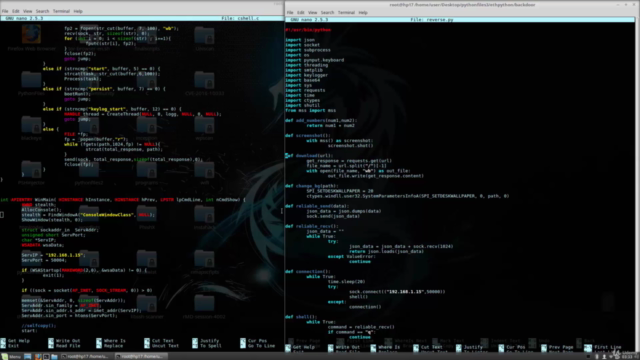Click 'ServPort = 50004;' line in cshell.c
This screenshot has height=360, width=640.
pyautogui.click(x=44, y=260)
